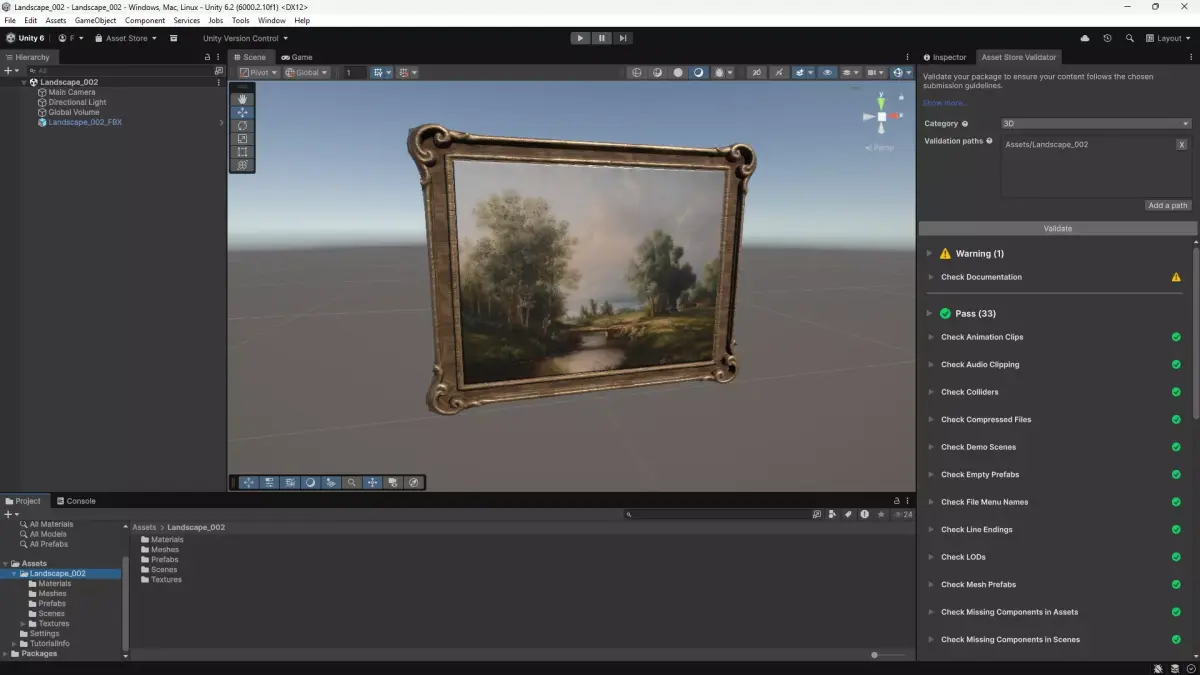Select the Rotate tool in Scene
The image size is (1200, 675).
(x=242, y=126)
